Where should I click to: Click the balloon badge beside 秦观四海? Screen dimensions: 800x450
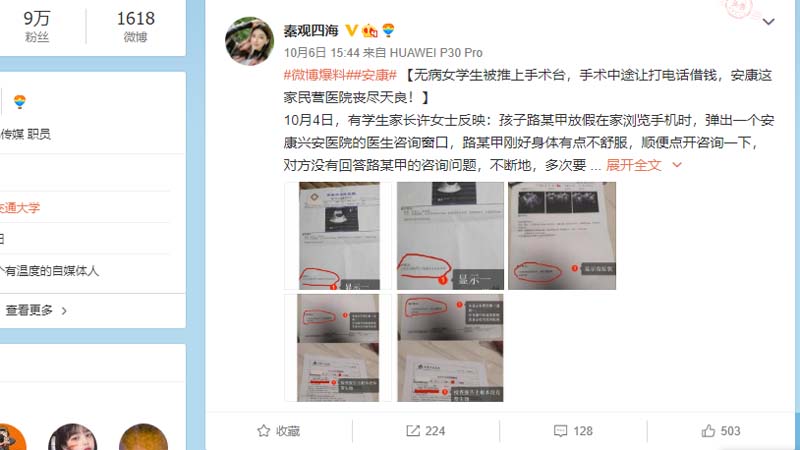(x=388, y=31)
